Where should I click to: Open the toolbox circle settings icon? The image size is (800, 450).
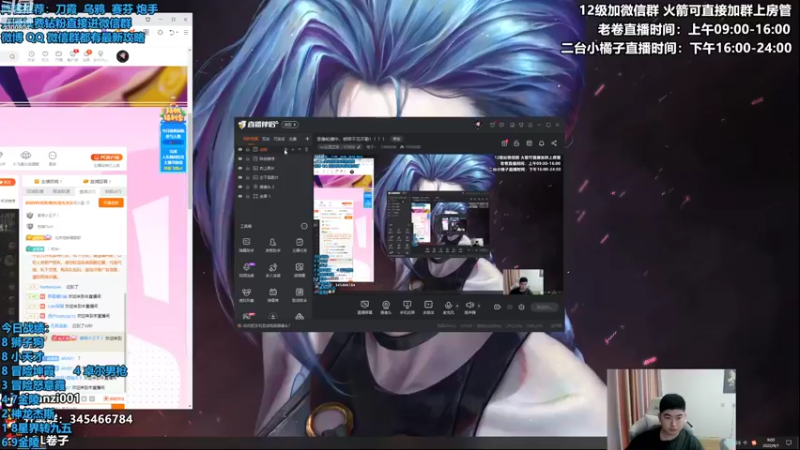pyautogui.click(x=304, y=226)
